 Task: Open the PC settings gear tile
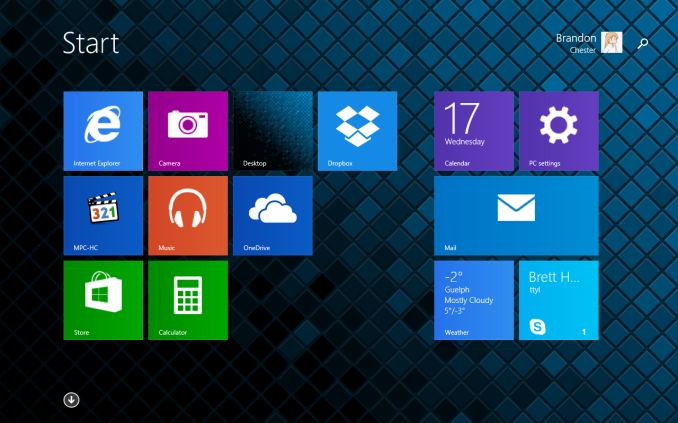tap(559, 131)
